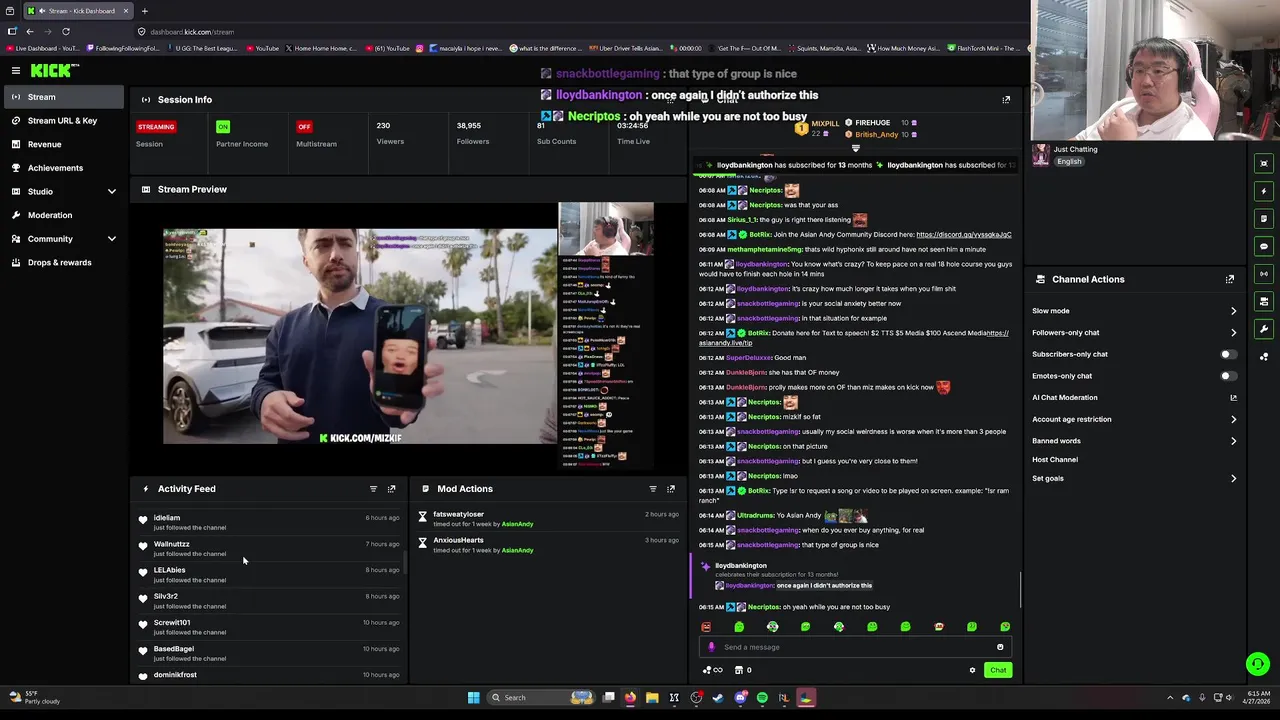Viewport: 1280px width, 720px height.
Task: Open the Achievements page
Action: (x=55, y=168)
